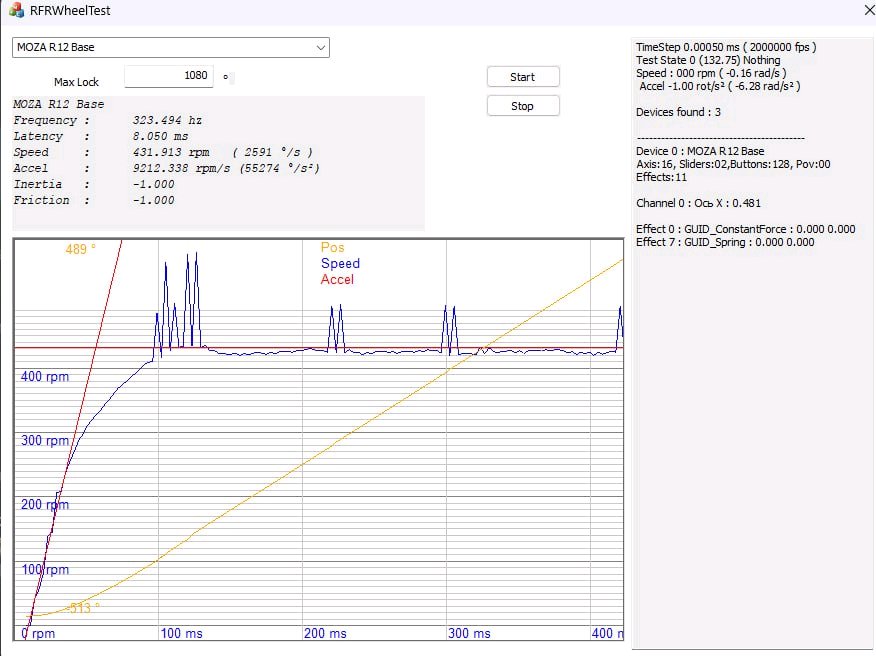Click the Channel 0 : Ось X value line
The image size is (876, 656).
(698, 203)
